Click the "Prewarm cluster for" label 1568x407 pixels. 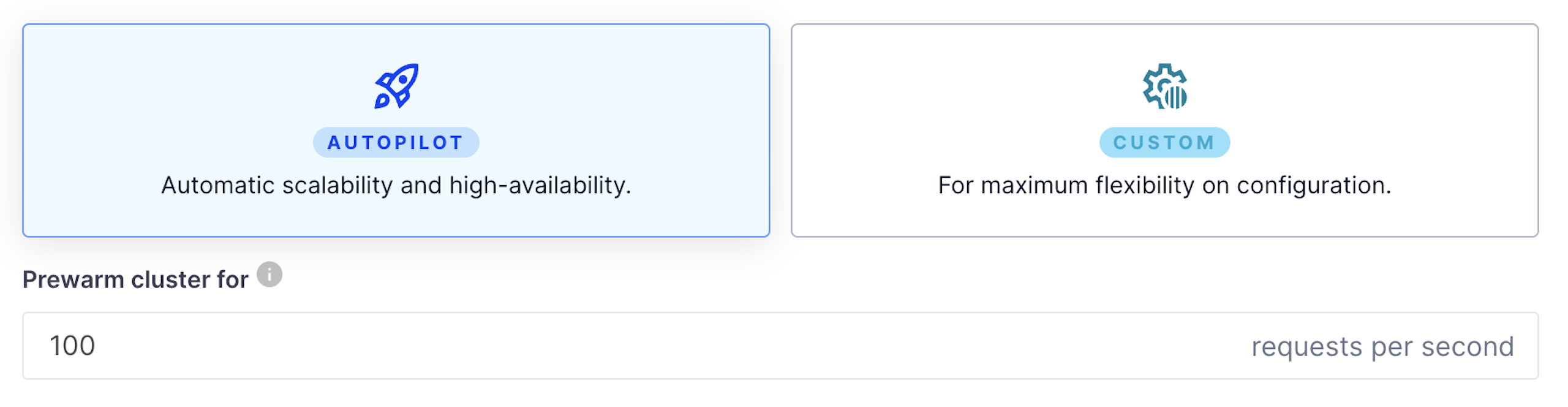pos(135,280)
